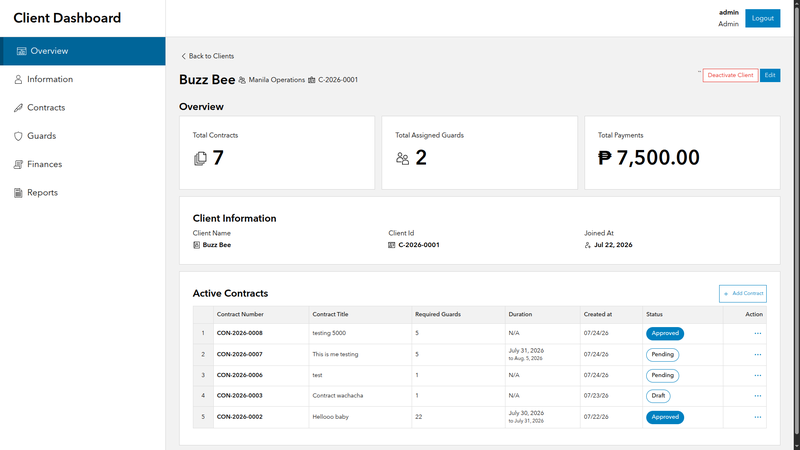Viewport: 800px width, 450px height.
Task: Click the ID icon beside header C-2026-0001
Action: 312,80
